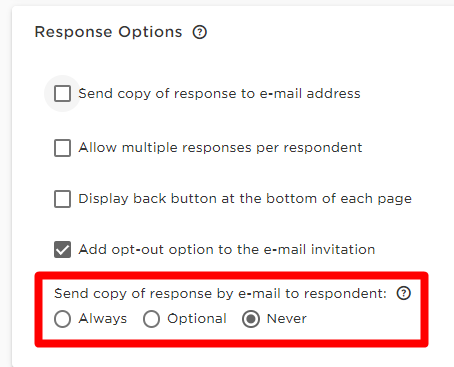Click 'Send copy of response by e-mail to respondent:' text
This screenshot has width=454, height=367.
point(220,294)
